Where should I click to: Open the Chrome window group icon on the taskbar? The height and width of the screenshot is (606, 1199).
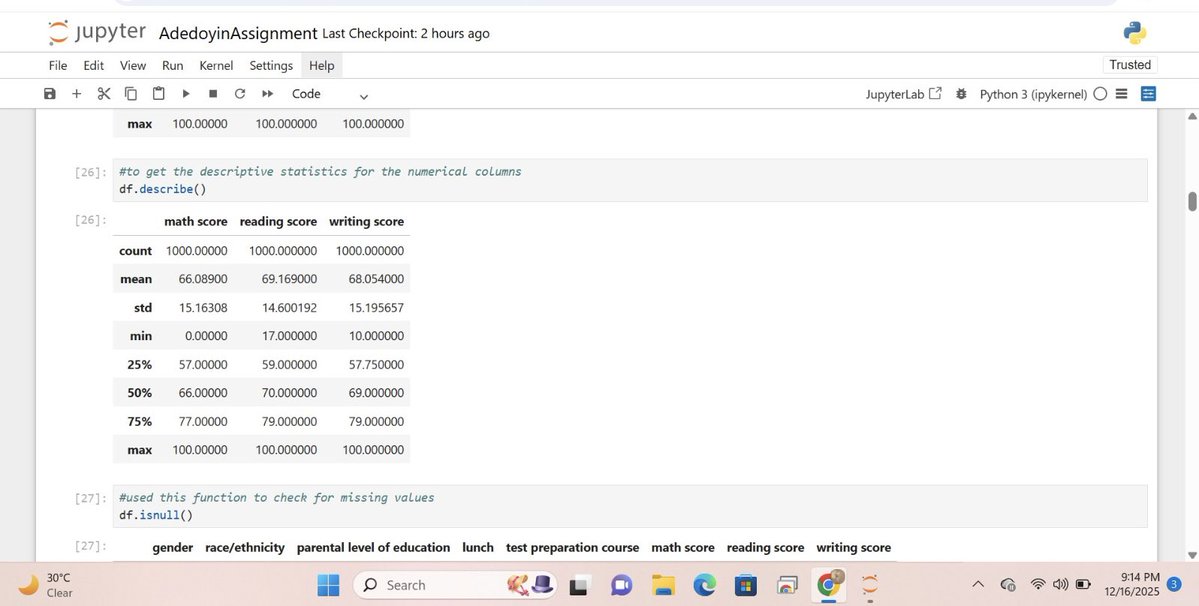coord(787,585)
